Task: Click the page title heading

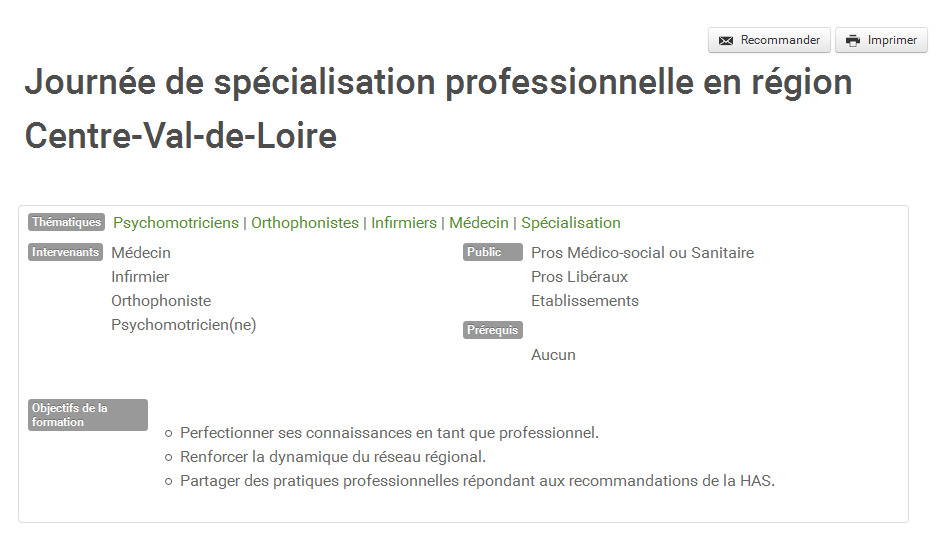Action: pos(438,108)
